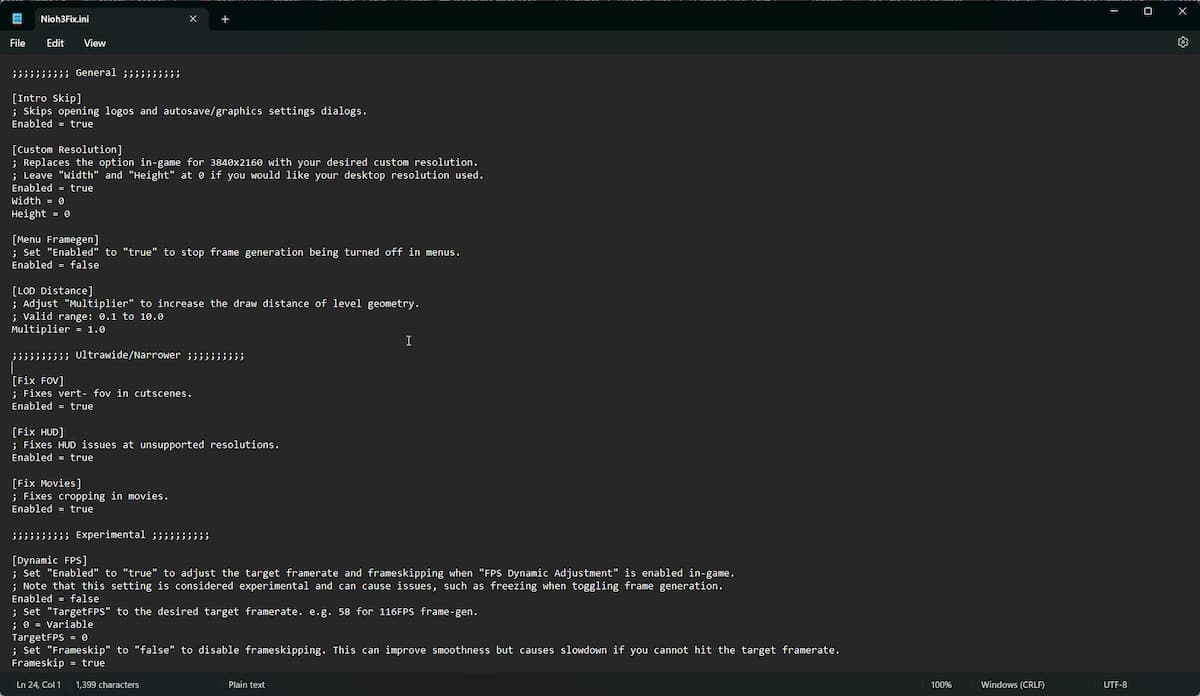Click the Ln 24, Col 1 indicator

(39, 685)
